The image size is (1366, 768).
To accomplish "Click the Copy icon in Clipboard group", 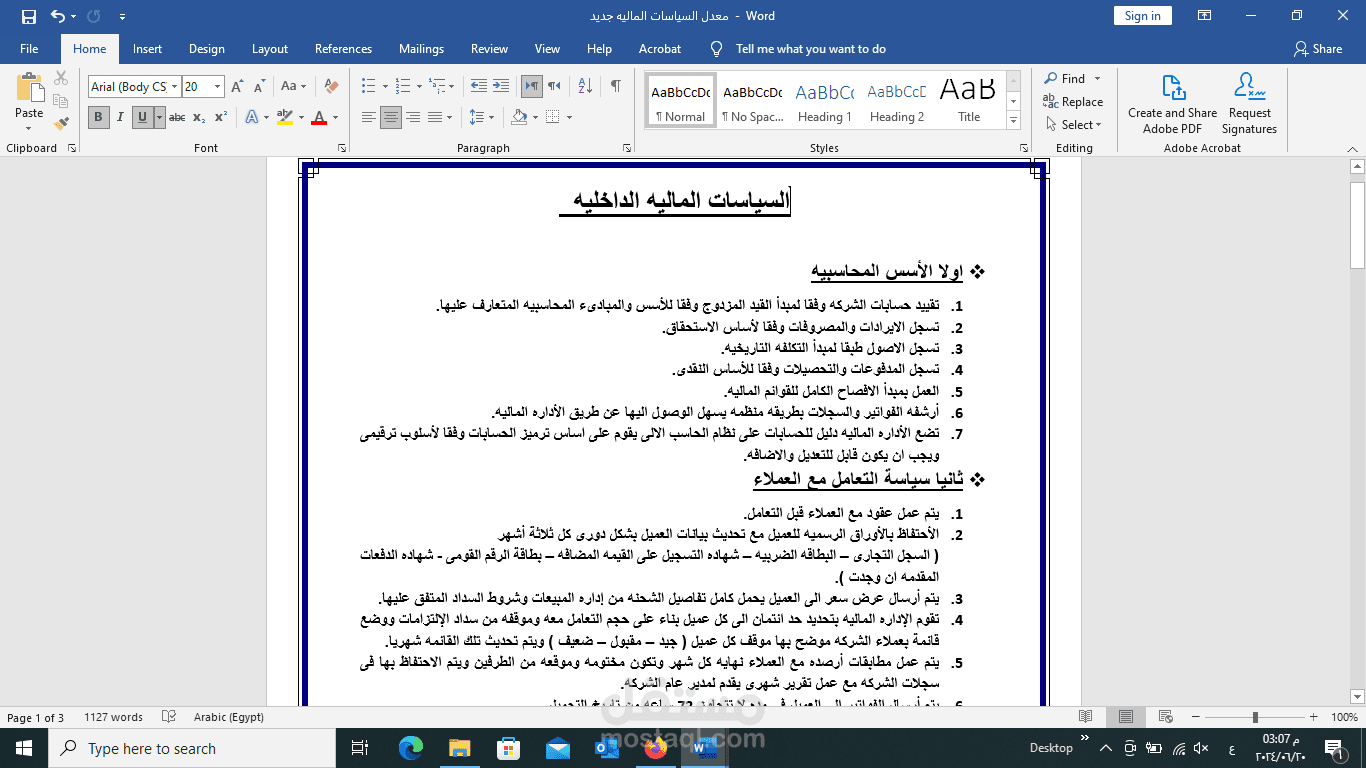I will pyautogui.click(x=61, y=100).
